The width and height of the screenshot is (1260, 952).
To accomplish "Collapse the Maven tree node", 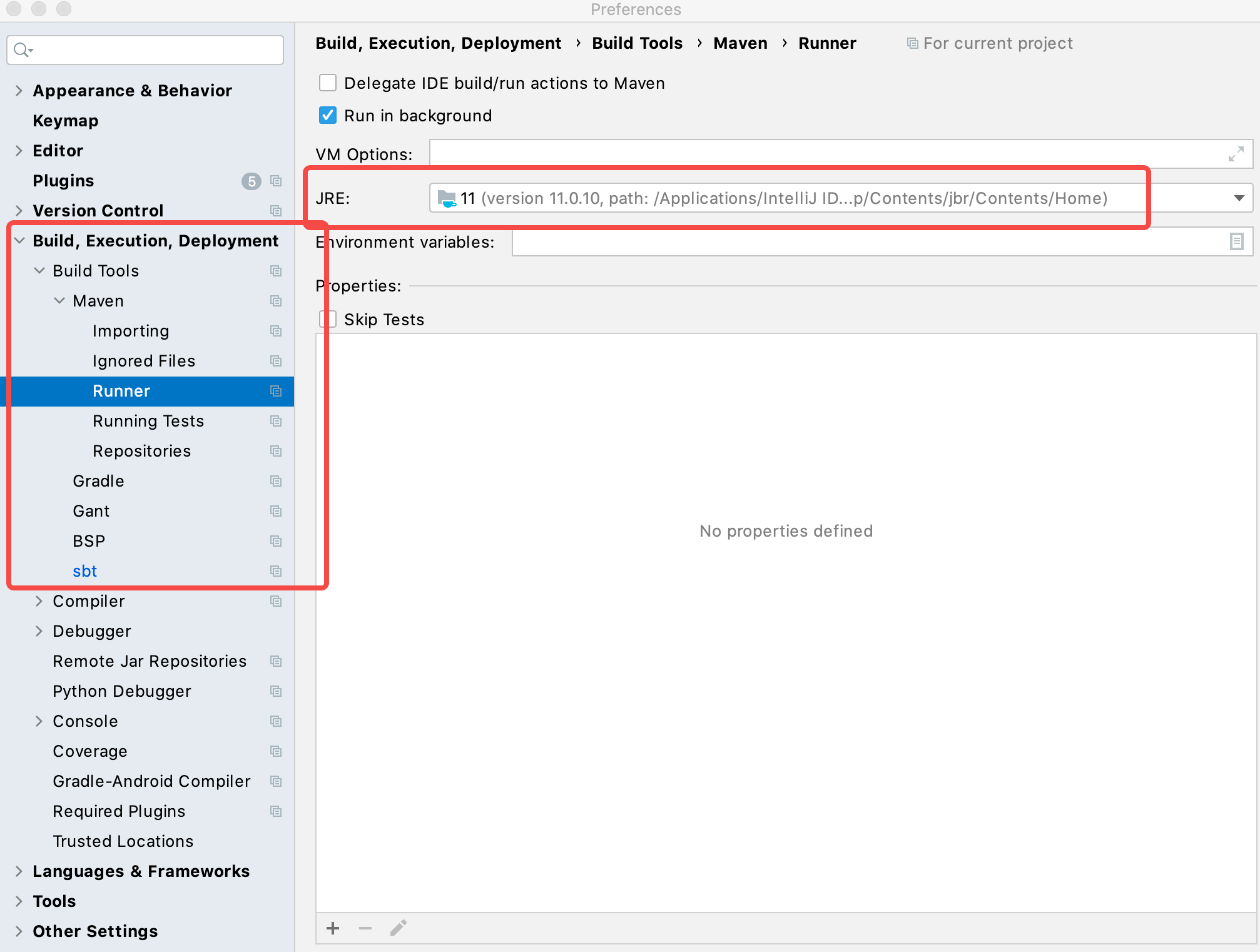I will [x=59, y=301].
